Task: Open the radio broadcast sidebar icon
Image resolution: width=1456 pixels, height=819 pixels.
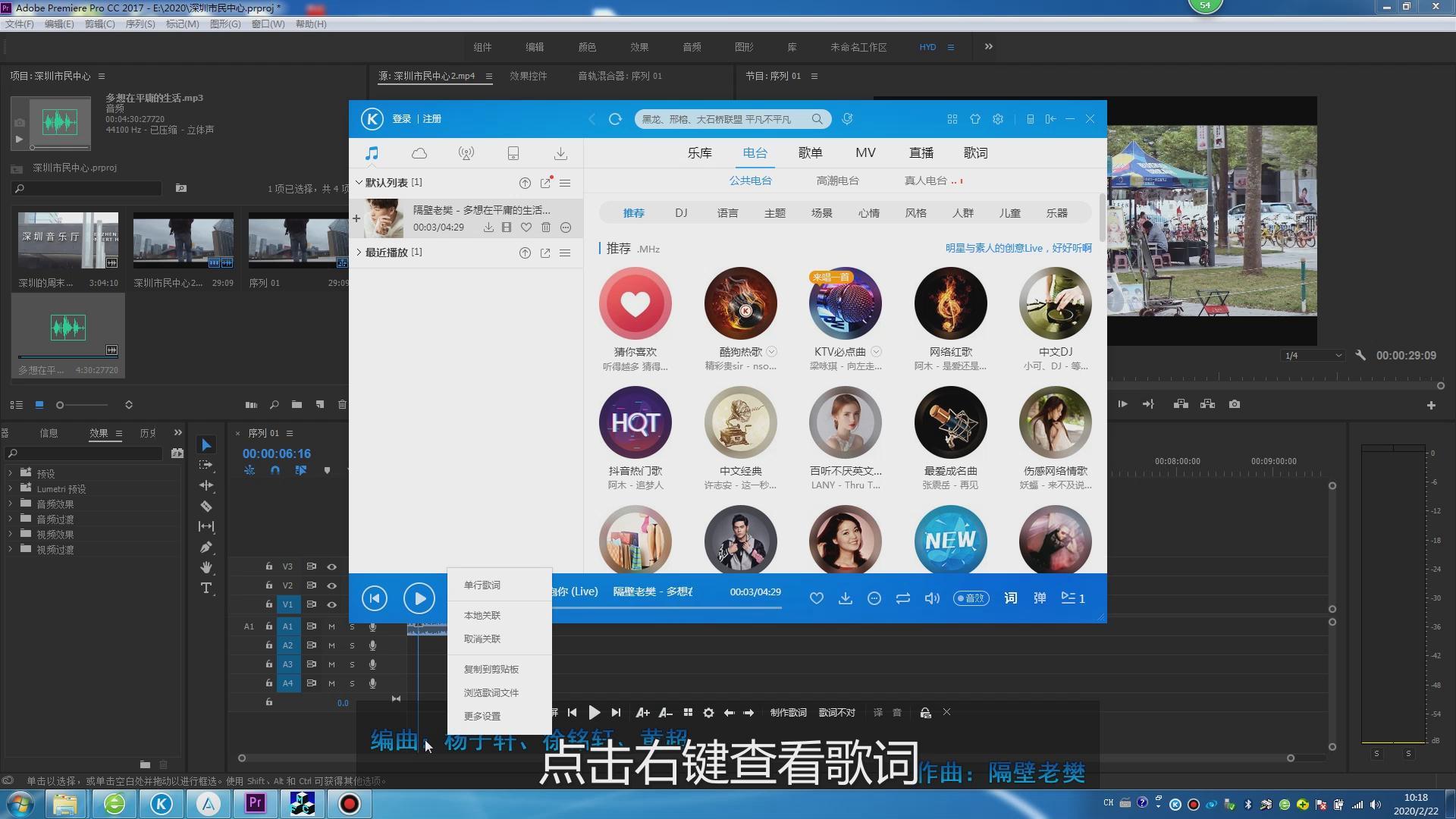Action: point(466,153)
